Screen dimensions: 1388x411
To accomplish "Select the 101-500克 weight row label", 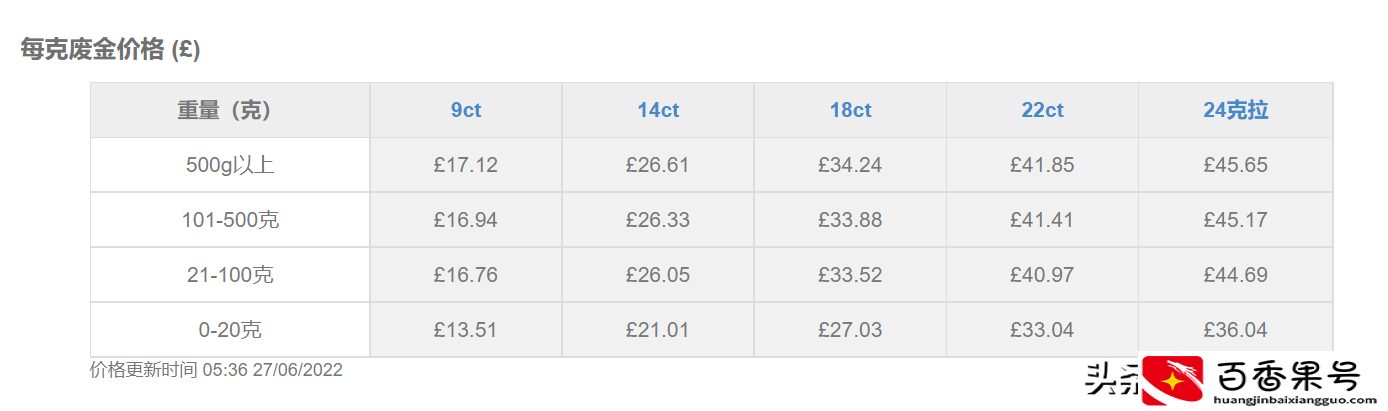I will pos(230,220).
